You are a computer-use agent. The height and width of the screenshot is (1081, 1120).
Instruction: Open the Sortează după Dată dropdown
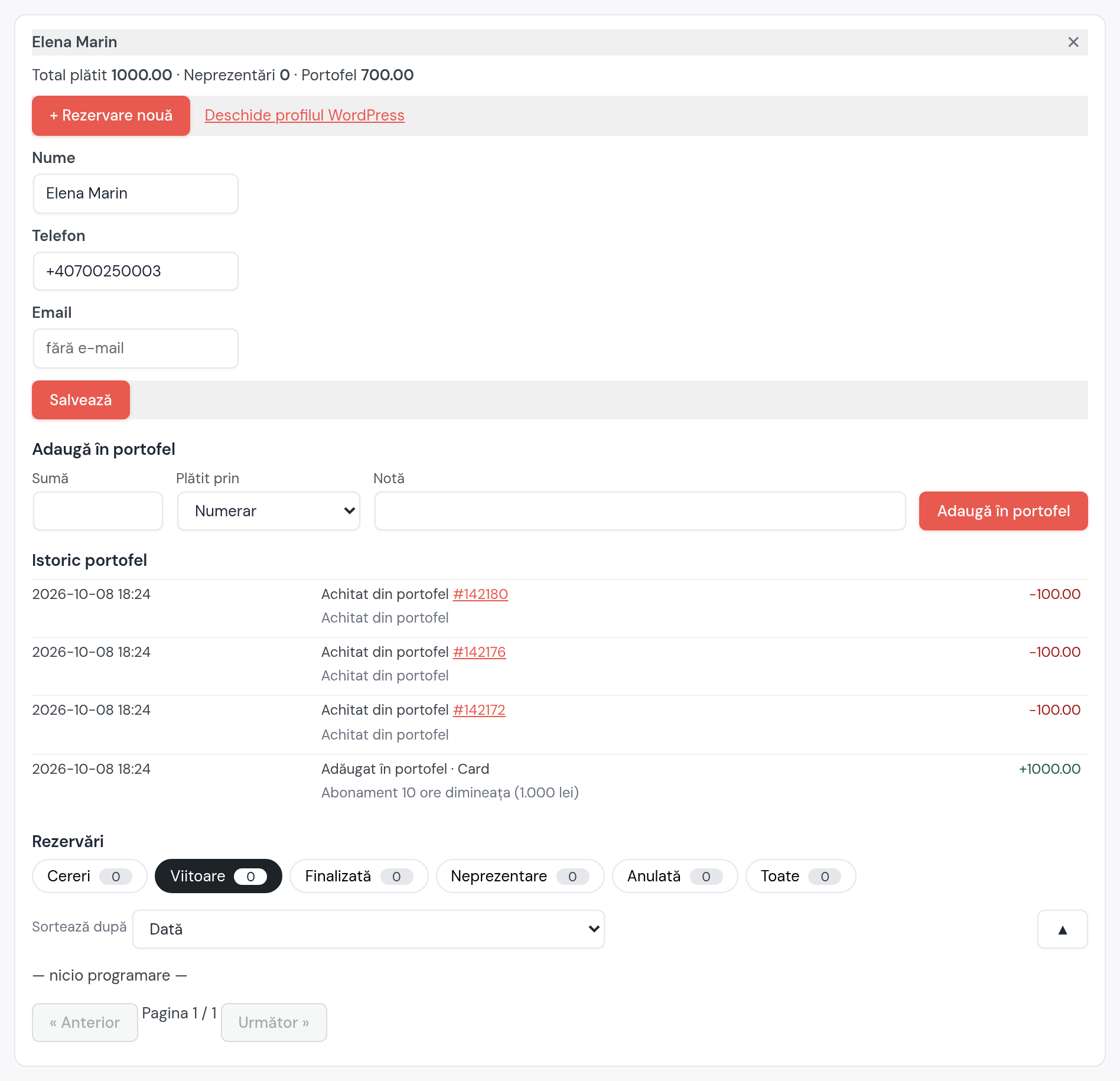[369, 929]
